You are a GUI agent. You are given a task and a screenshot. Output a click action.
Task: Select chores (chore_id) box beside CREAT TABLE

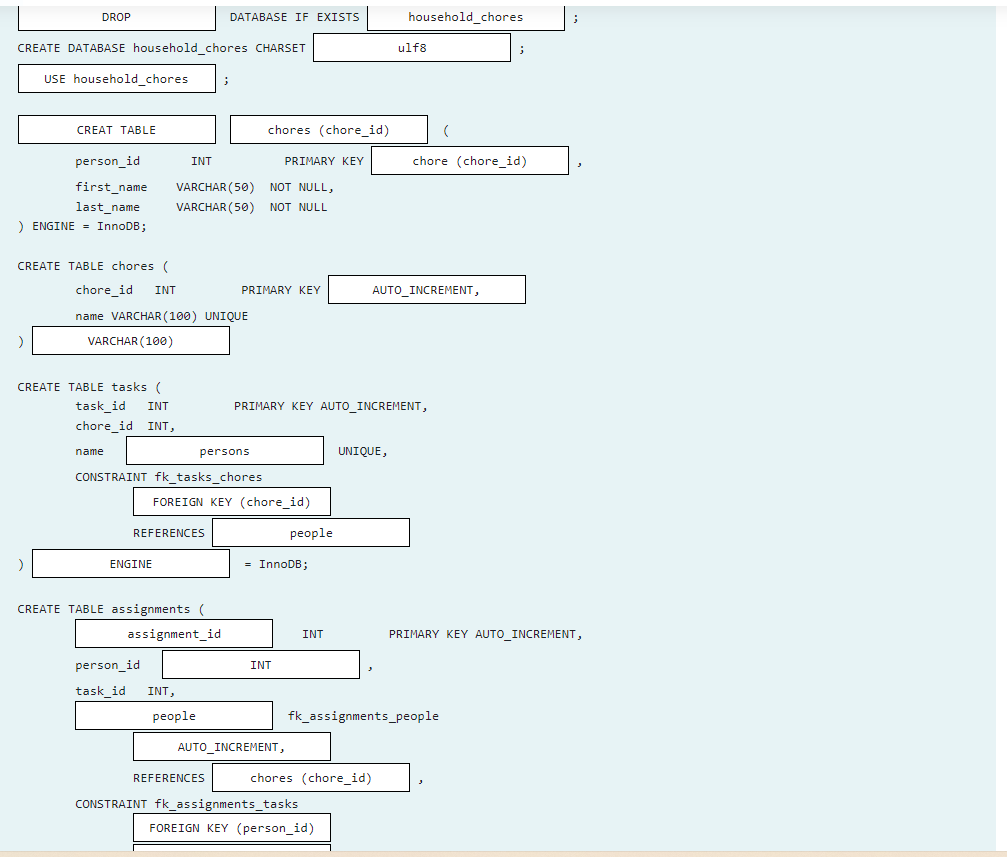coord(329,130)
